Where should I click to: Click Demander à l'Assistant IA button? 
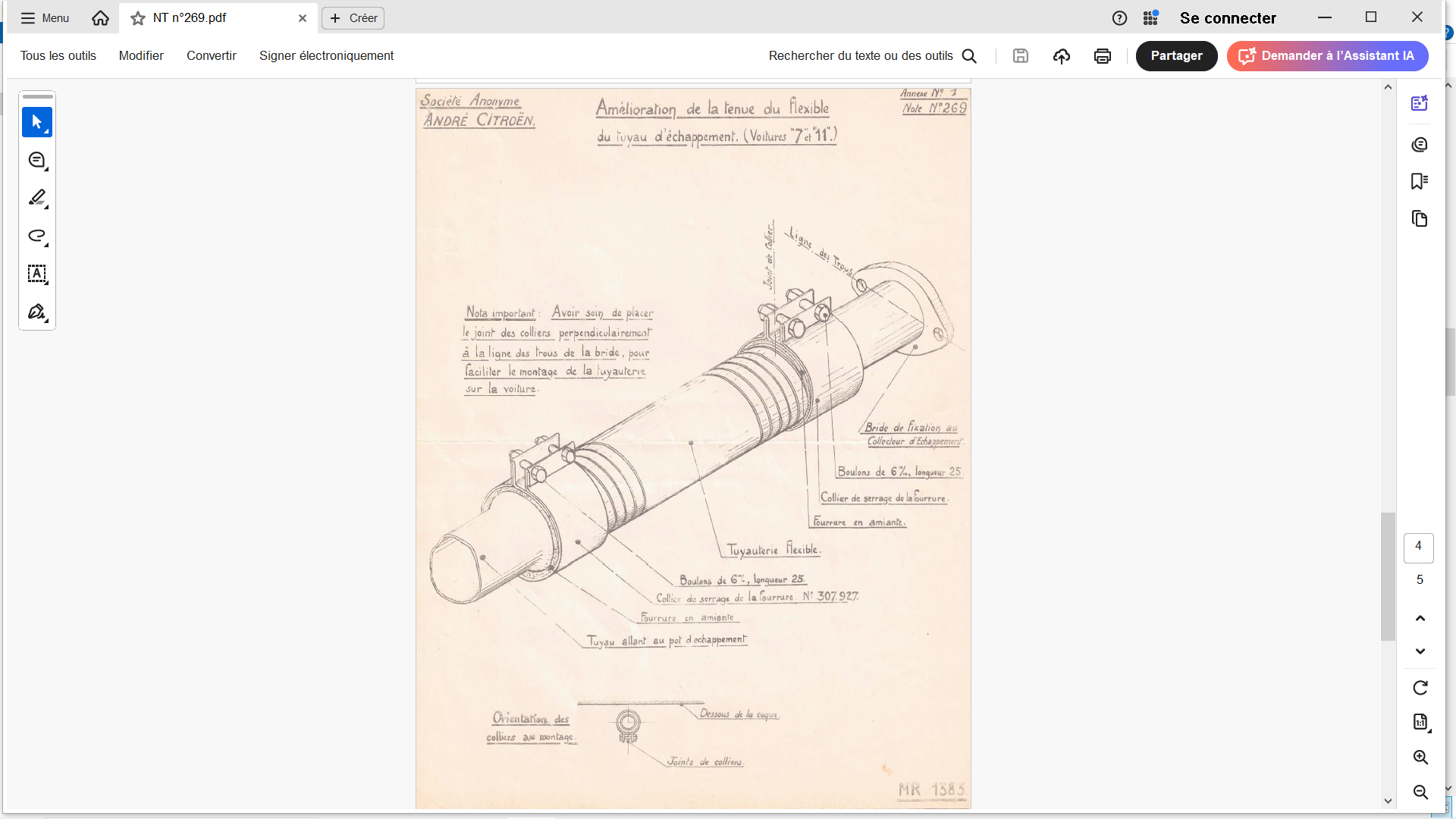tap(1327, 56)
